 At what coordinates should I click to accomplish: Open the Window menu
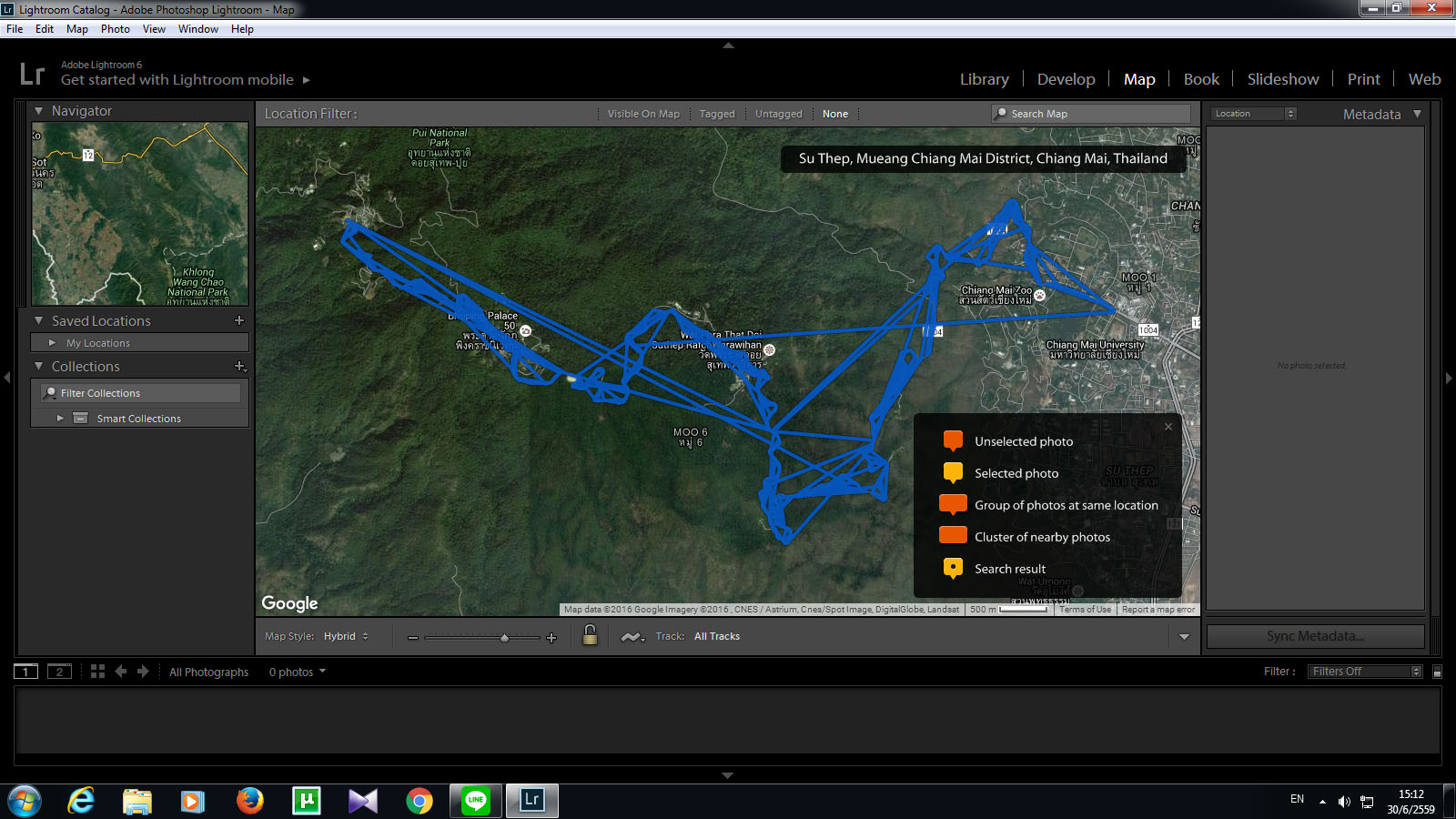[198, 29]
